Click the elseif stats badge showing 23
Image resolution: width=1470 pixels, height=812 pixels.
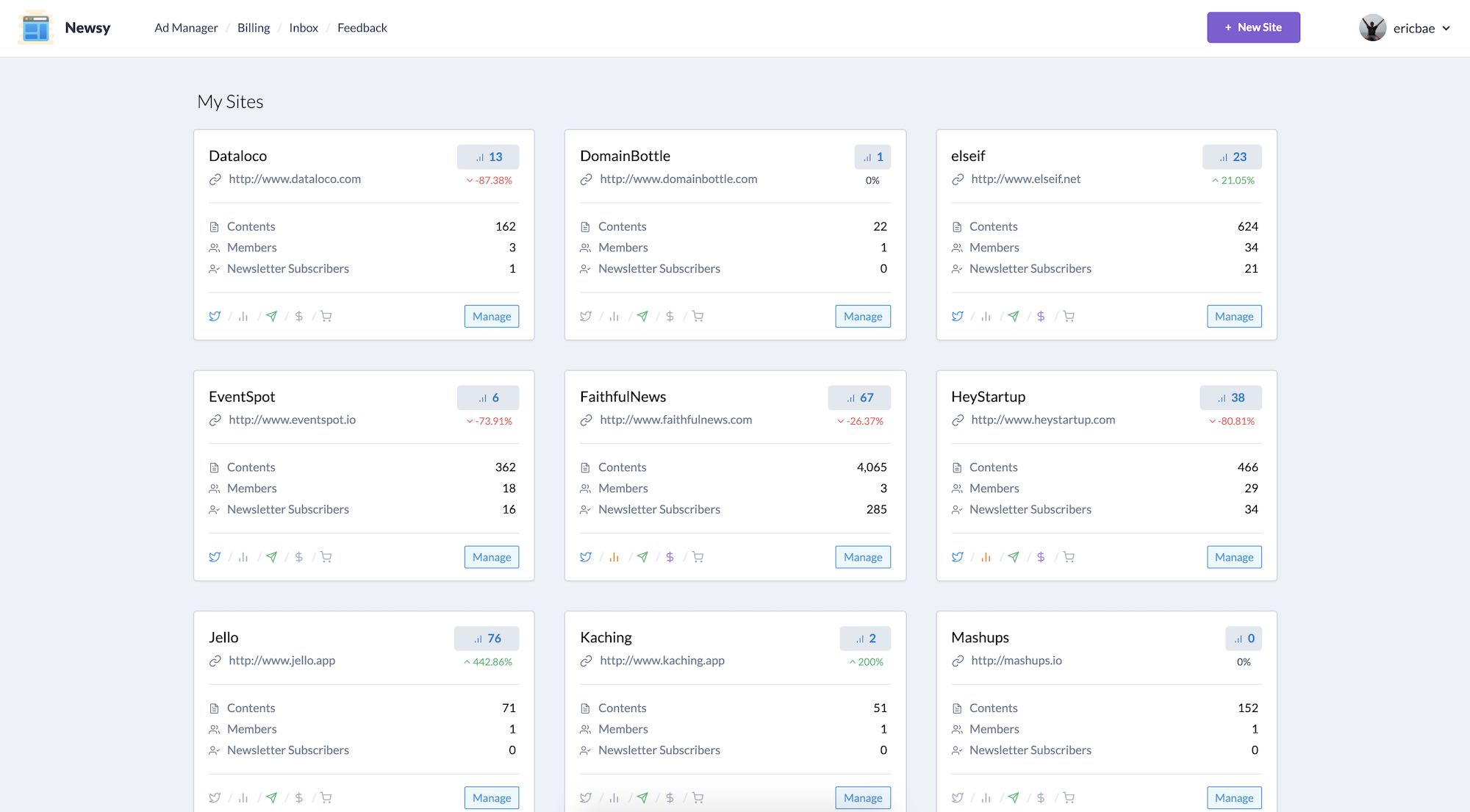click(1232, 157)
